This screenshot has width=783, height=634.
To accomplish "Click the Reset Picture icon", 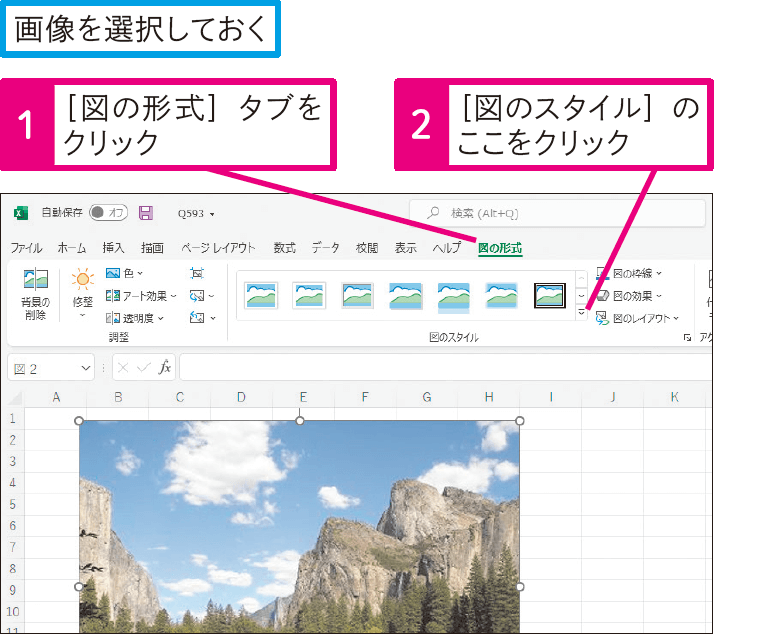I will [202, 318].
